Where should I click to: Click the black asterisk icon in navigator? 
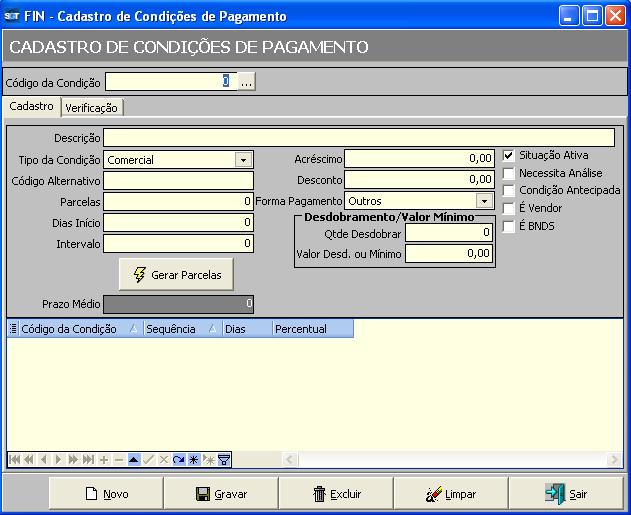pos(193,459)
